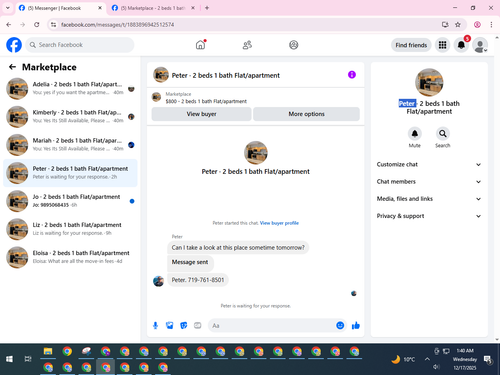This screenshot has height=375, width=500.
Task: Go to the Home feed icon
Action: point(200,45)
